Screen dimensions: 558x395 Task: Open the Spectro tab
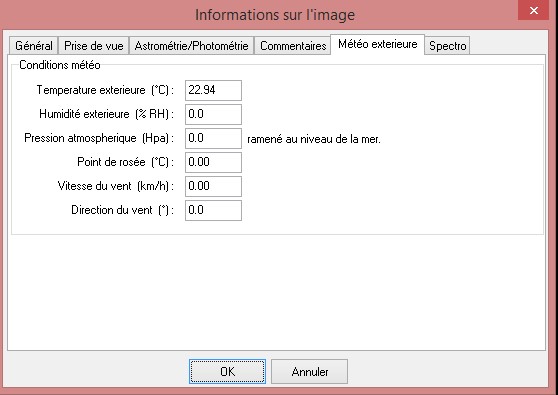pyautogui.click(x=447, y=46)
